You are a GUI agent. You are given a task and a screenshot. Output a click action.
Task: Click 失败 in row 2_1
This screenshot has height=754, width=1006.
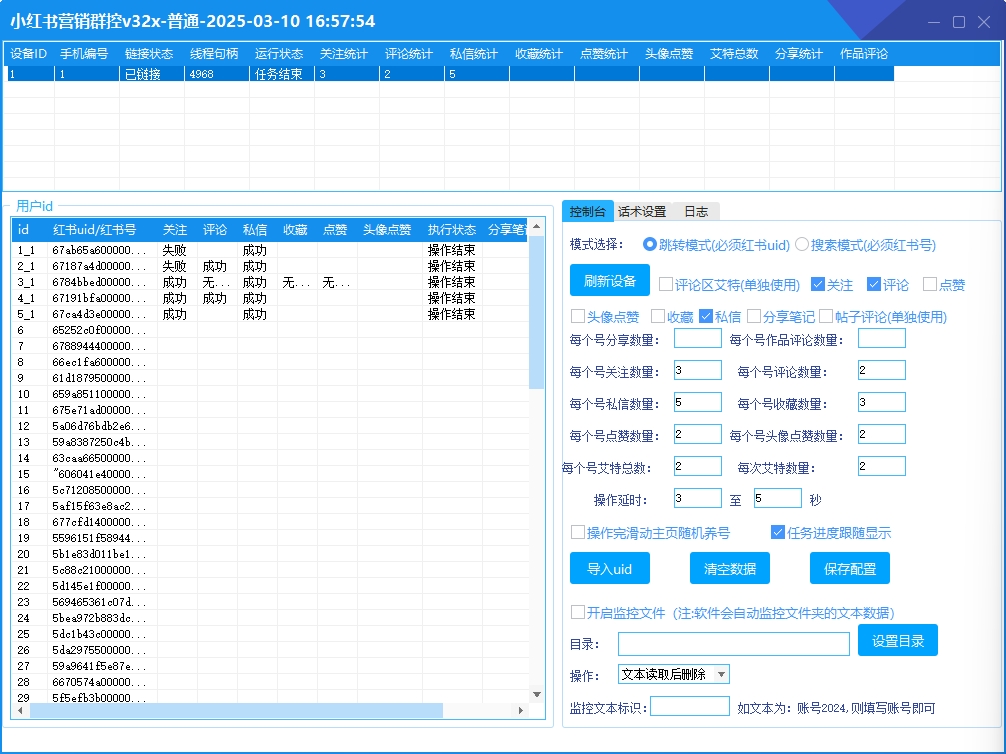coord(174,266)
